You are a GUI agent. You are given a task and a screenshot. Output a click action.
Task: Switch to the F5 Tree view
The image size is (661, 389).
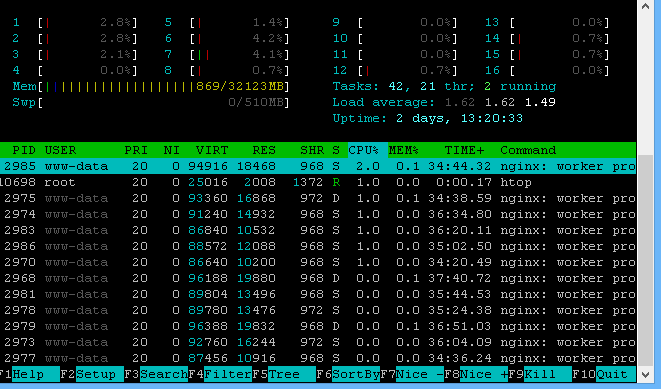[x=284, y=374]
